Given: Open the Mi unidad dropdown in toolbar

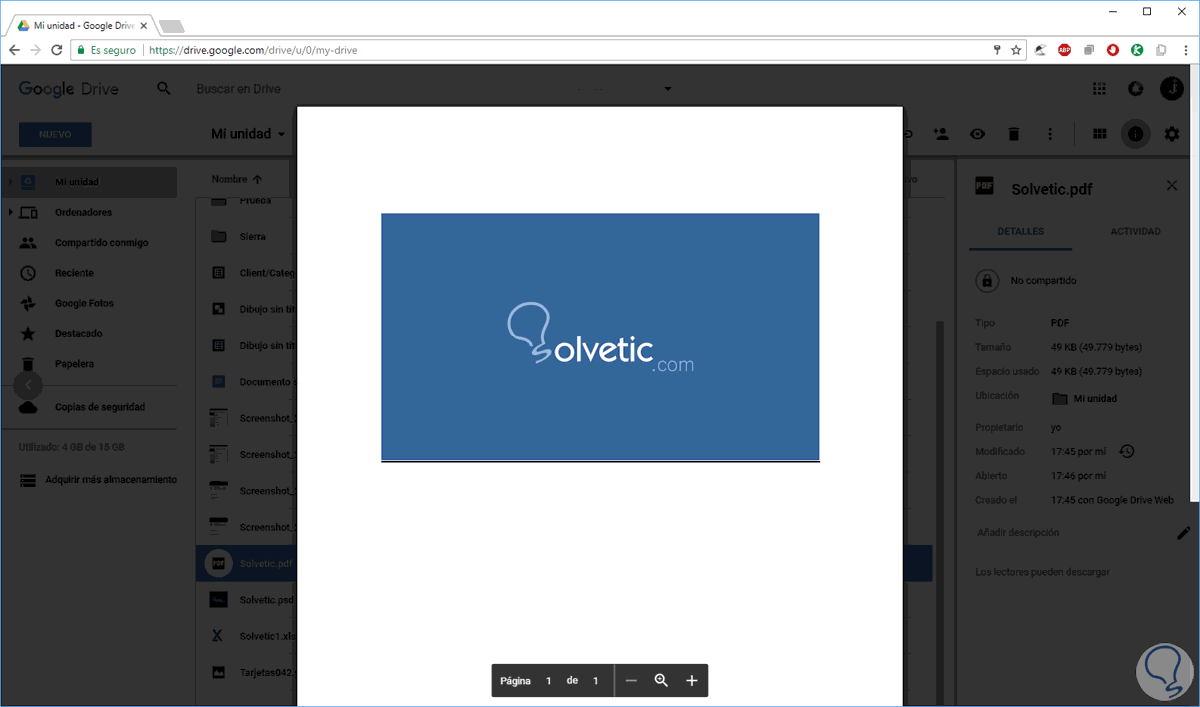Looking at the screenshot, I should (248, 134).
